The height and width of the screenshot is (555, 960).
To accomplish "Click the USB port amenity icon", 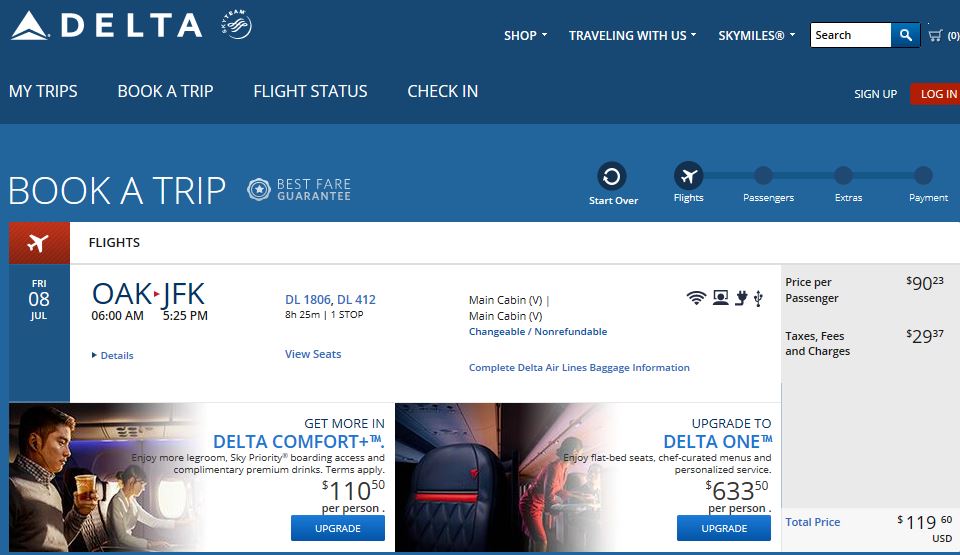I will 758,298.
